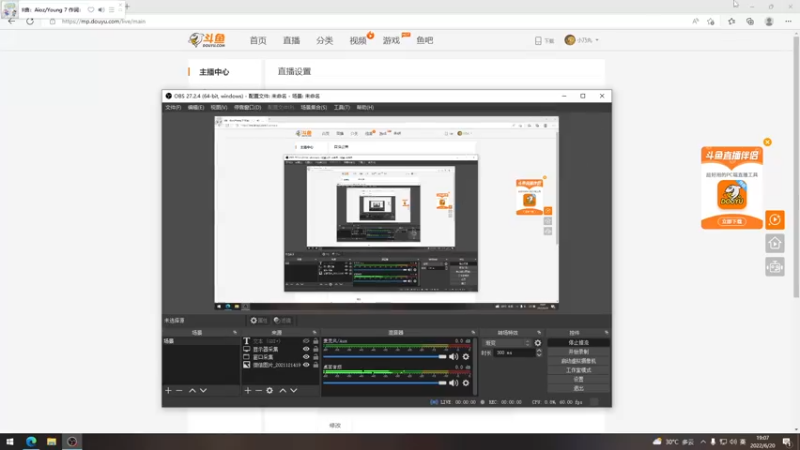The height and width of the screenshot is (450, 800).
Task: Add a new scene with the plus icon
Action: click(x=168, y=390)
